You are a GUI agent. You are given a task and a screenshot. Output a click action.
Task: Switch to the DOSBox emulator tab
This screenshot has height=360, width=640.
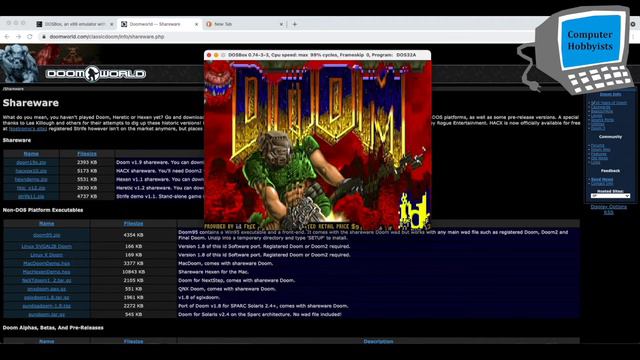[x=74, y=24]
